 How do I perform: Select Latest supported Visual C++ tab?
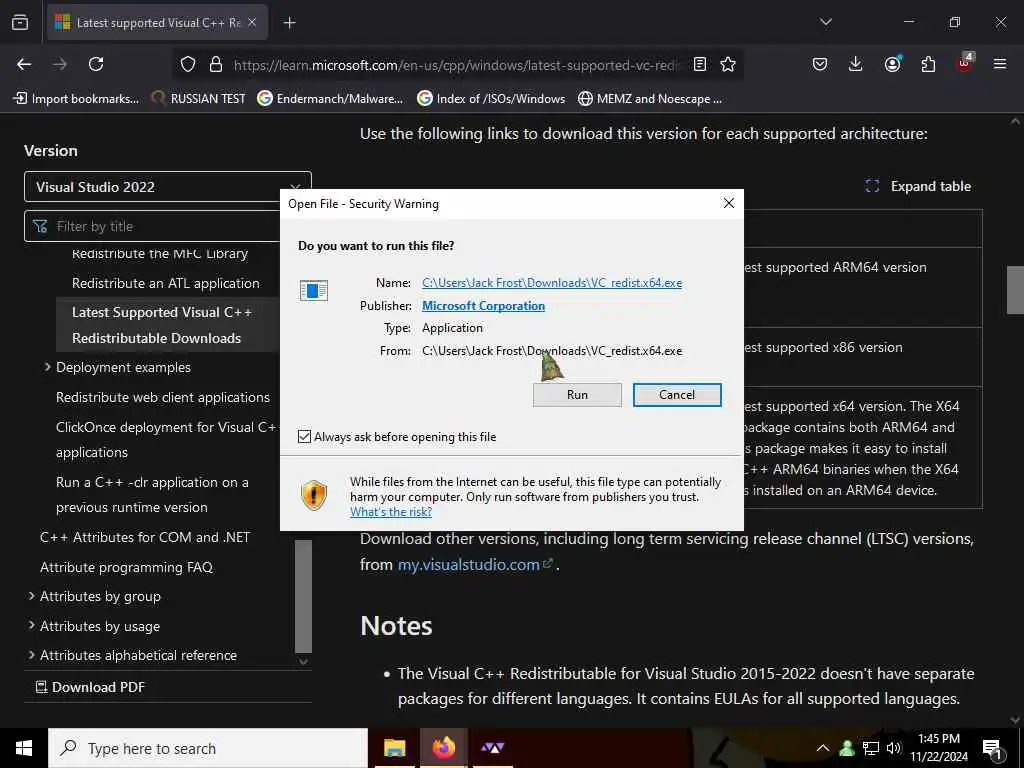157,22
